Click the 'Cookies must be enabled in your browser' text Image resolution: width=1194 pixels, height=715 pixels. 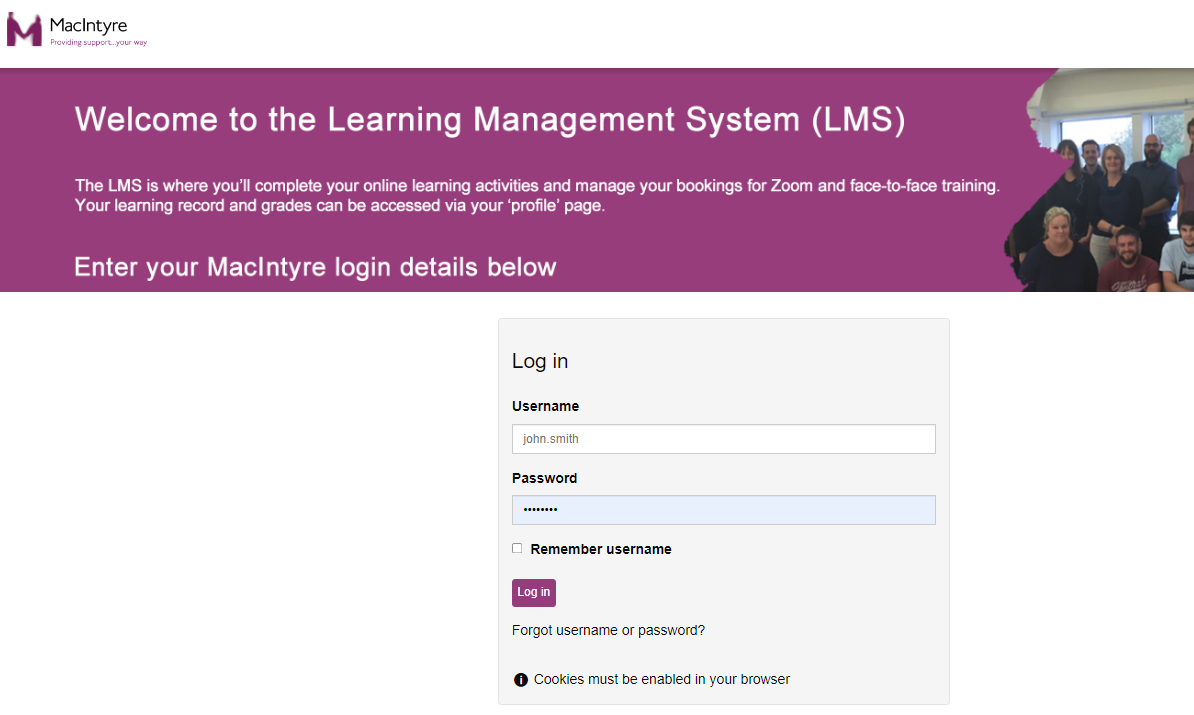click(x=662, y=679)
